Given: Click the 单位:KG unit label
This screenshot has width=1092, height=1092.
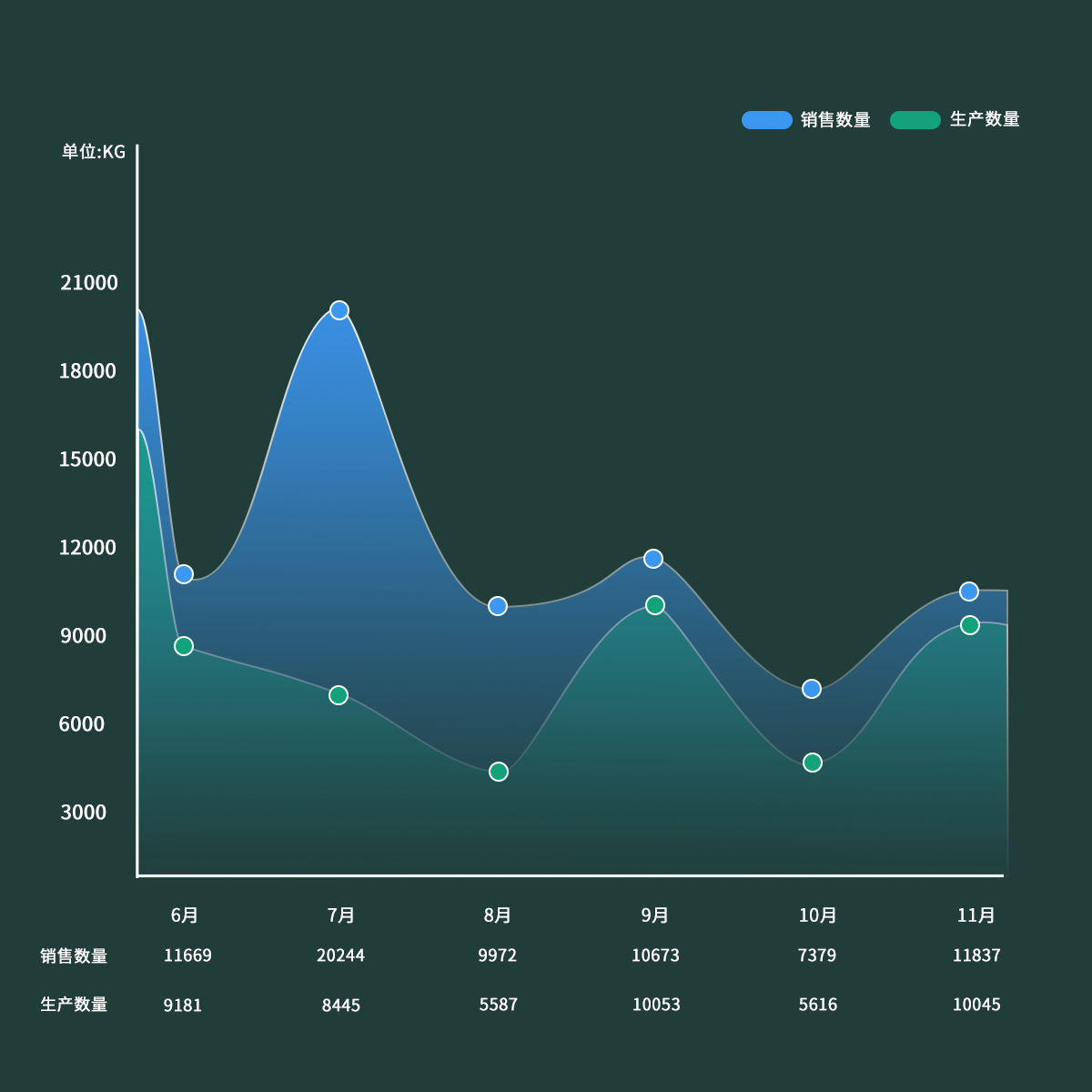Looking at the screenshot, I should (x=94, y=152).
